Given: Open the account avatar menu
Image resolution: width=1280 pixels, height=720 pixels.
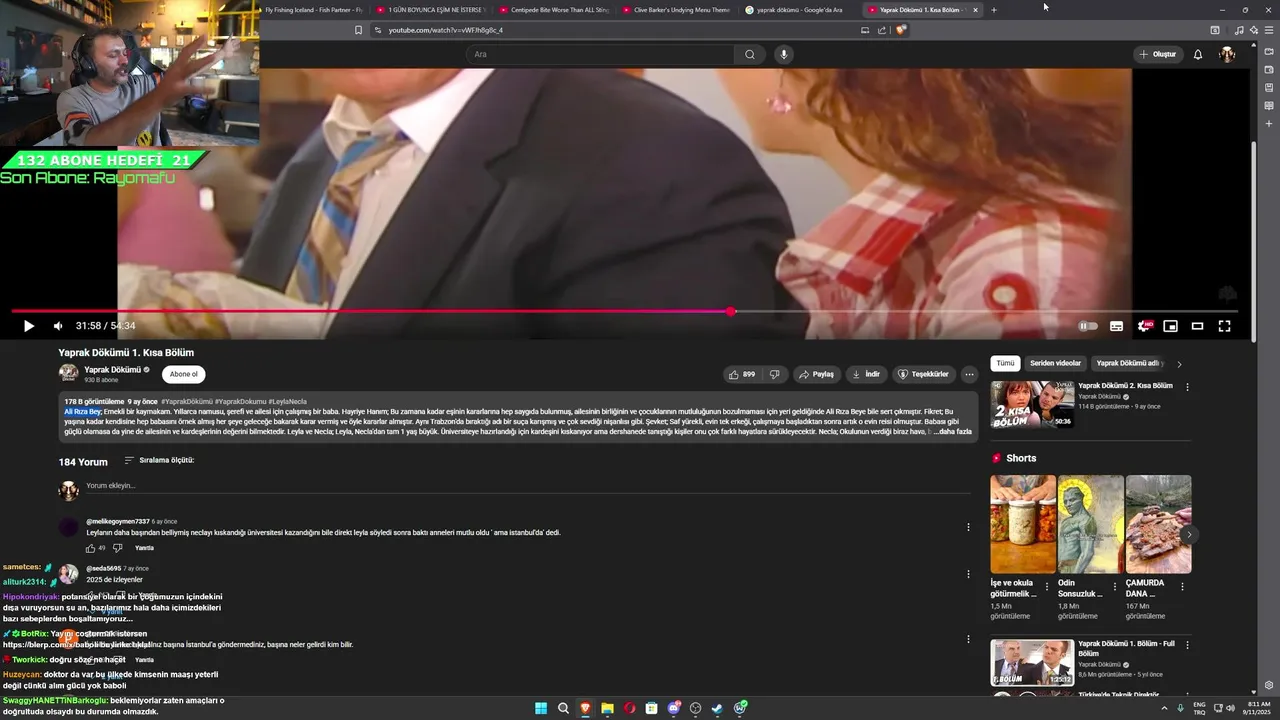Looking at the screenshot, I should 1227,54.
